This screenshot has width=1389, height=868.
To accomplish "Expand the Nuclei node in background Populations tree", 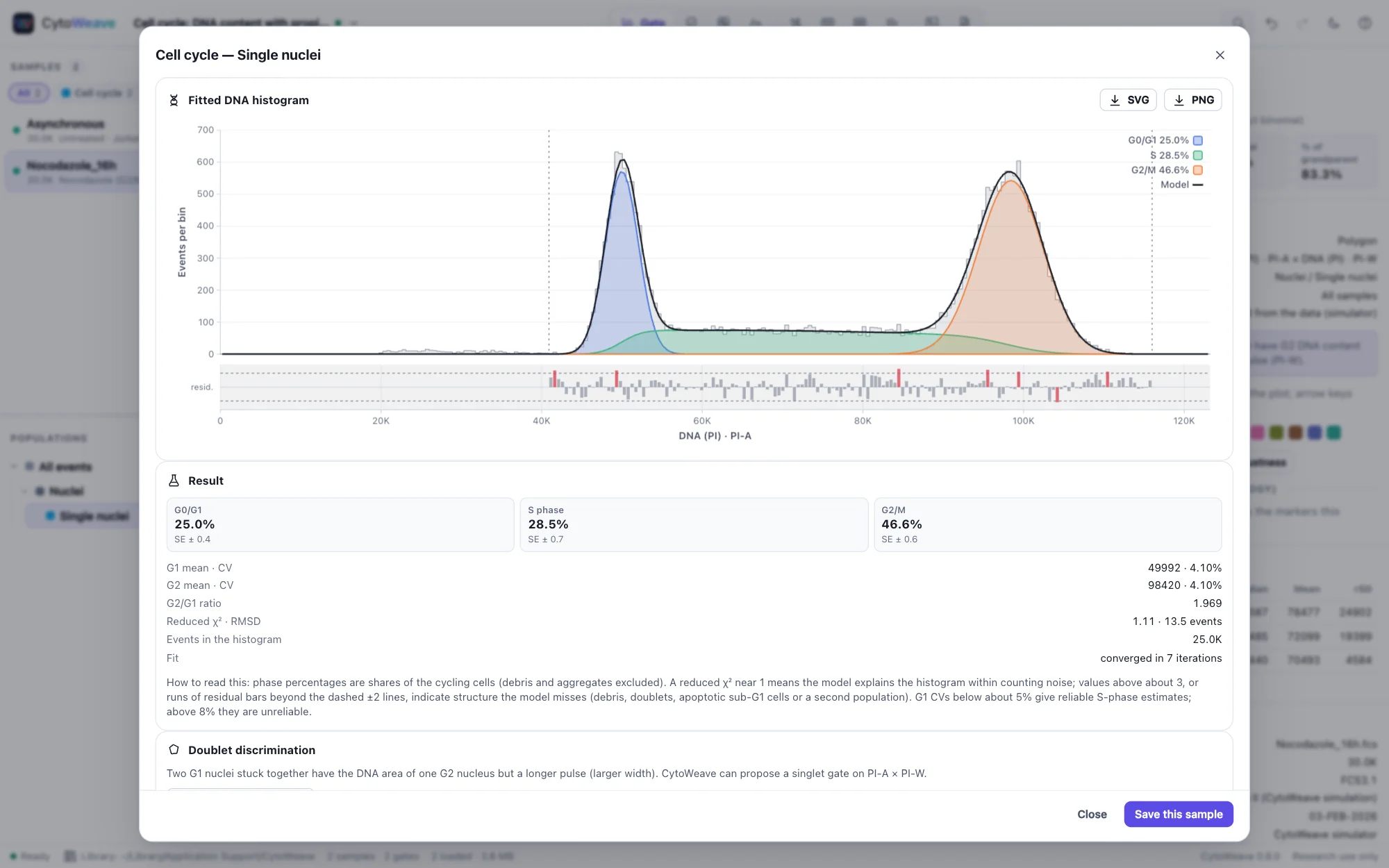I will tap(24, 492).
